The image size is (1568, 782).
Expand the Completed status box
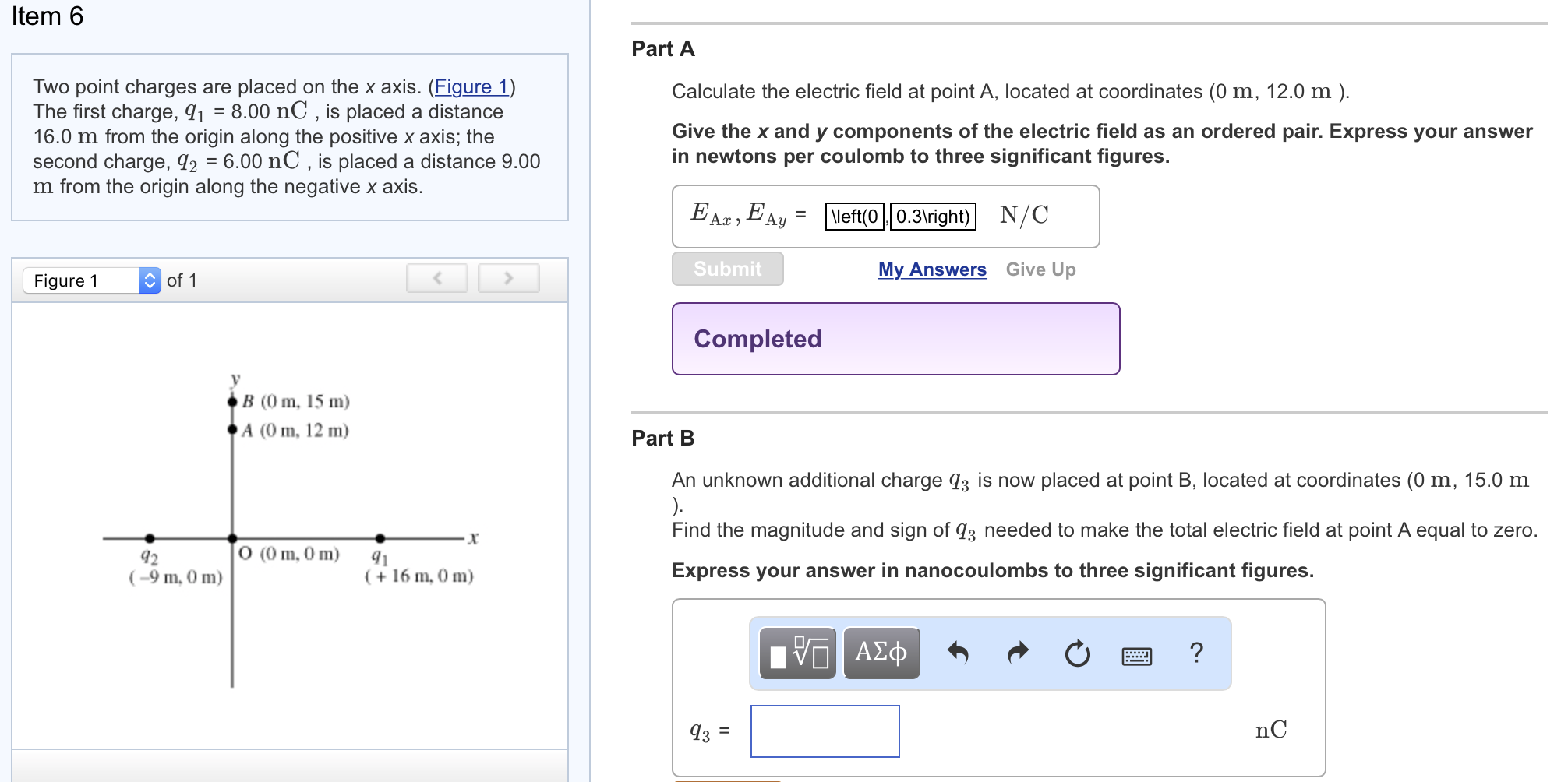pos(895,339)
